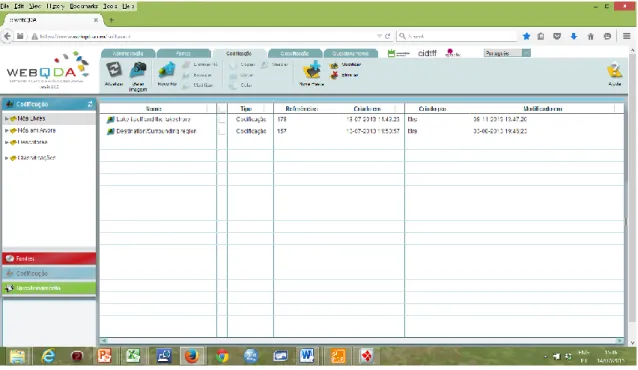The height and width of the screenshot is (370, 638).
Task: Click the Firefox bookmark star icon
Action: [x=526, y=36]
